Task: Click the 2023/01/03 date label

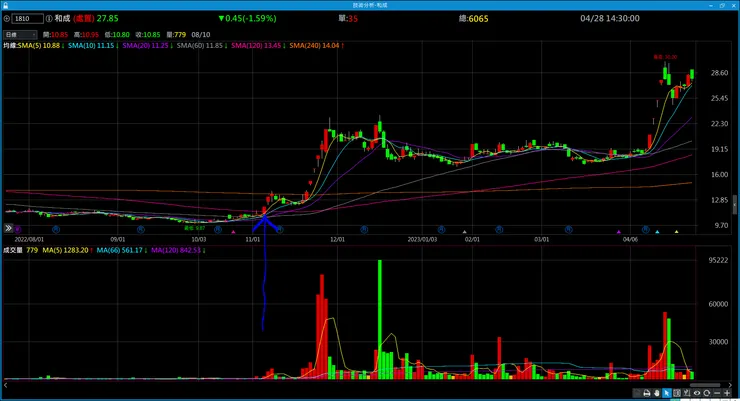Action: (x=422, y=240)
